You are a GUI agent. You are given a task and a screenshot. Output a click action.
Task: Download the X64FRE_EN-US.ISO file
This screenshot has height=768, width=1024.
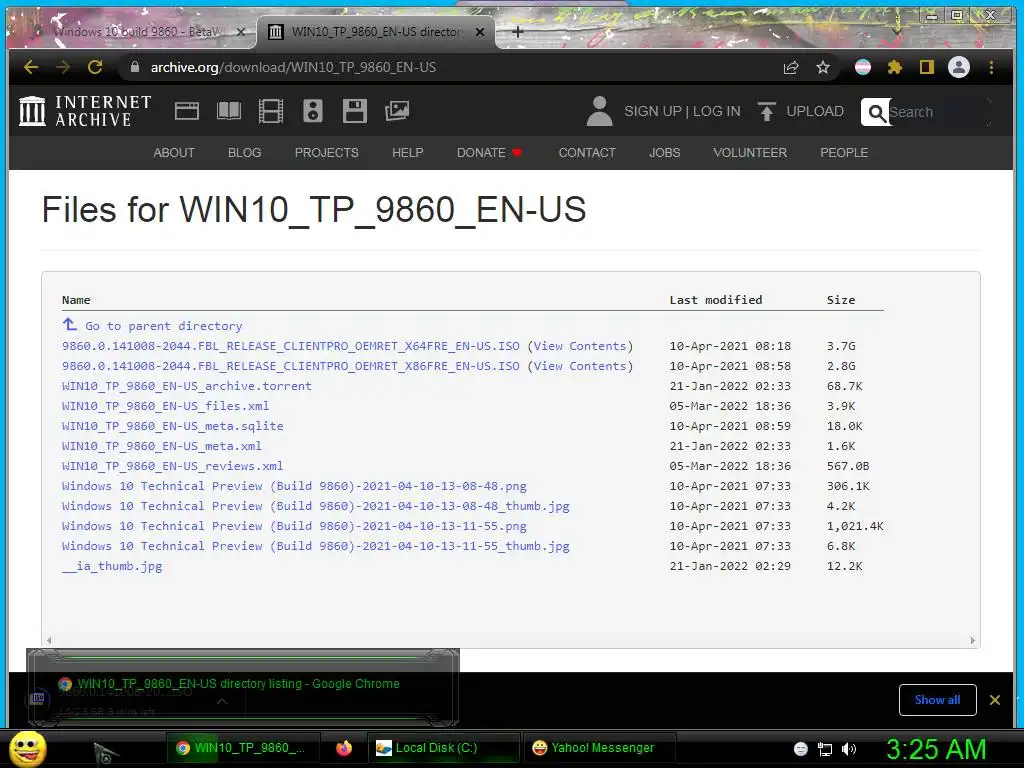291,346
